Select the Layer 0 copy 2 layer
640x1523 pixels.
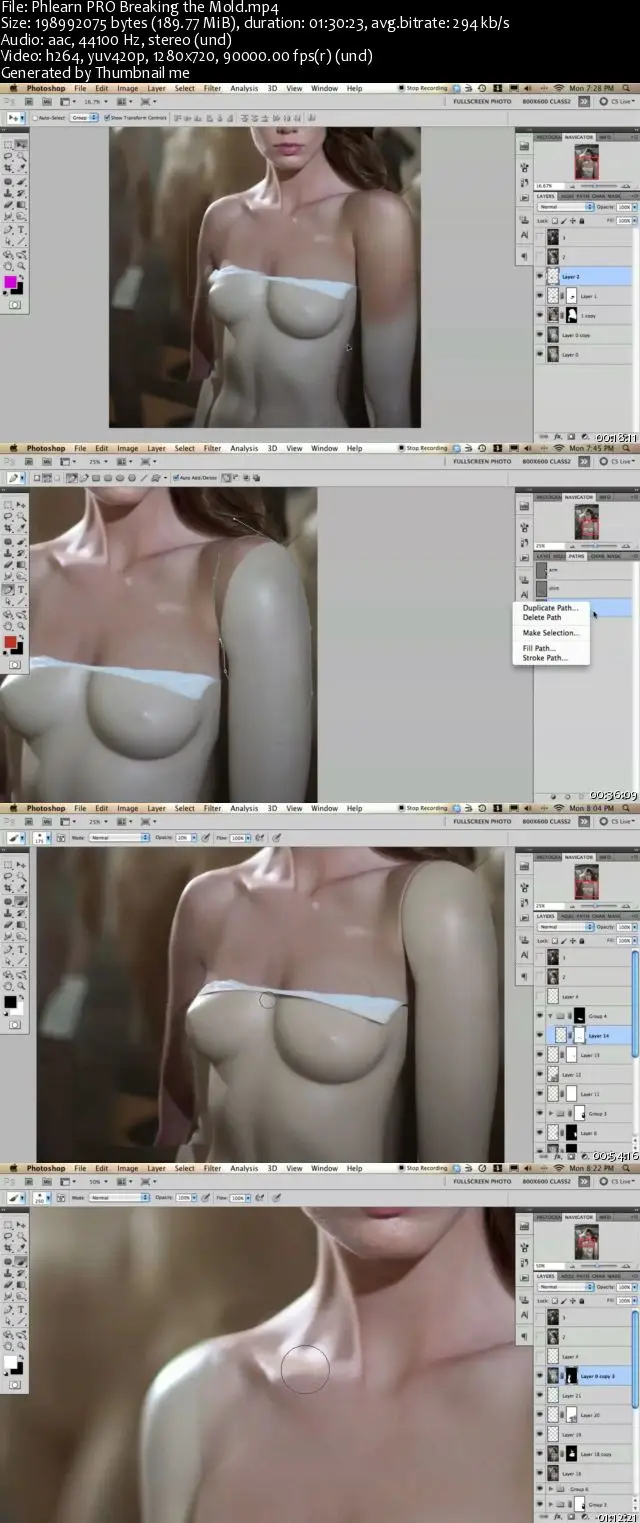coord(598,1376)
